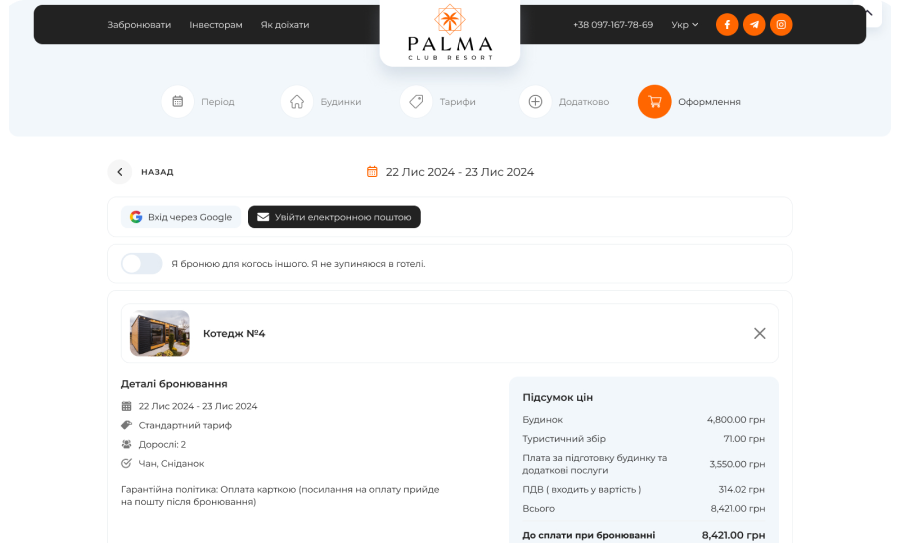The height and width of the screenshot is (543, 900).
Task: Click the Котедж №4 title
Action: pyautogui.click(x=234, y=333)
